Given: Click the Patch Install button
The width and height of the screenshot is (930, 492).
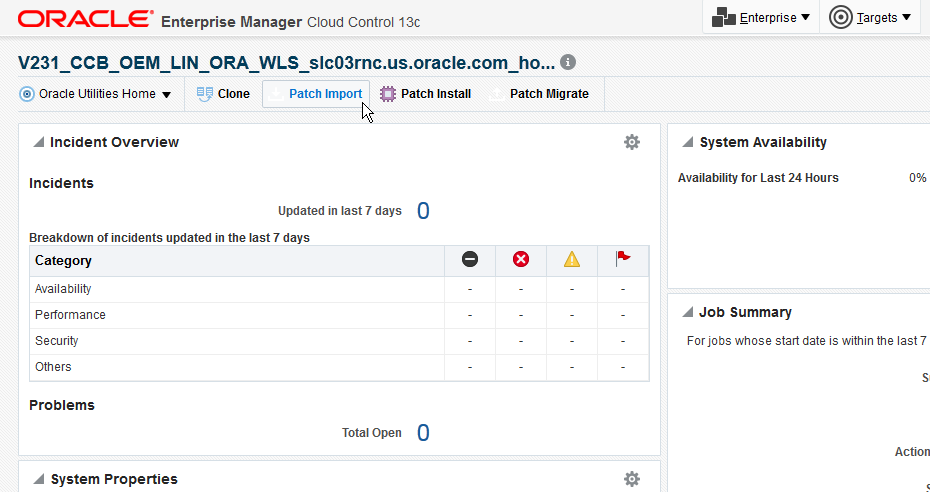Looking at the screenshot, I should 425,94.
